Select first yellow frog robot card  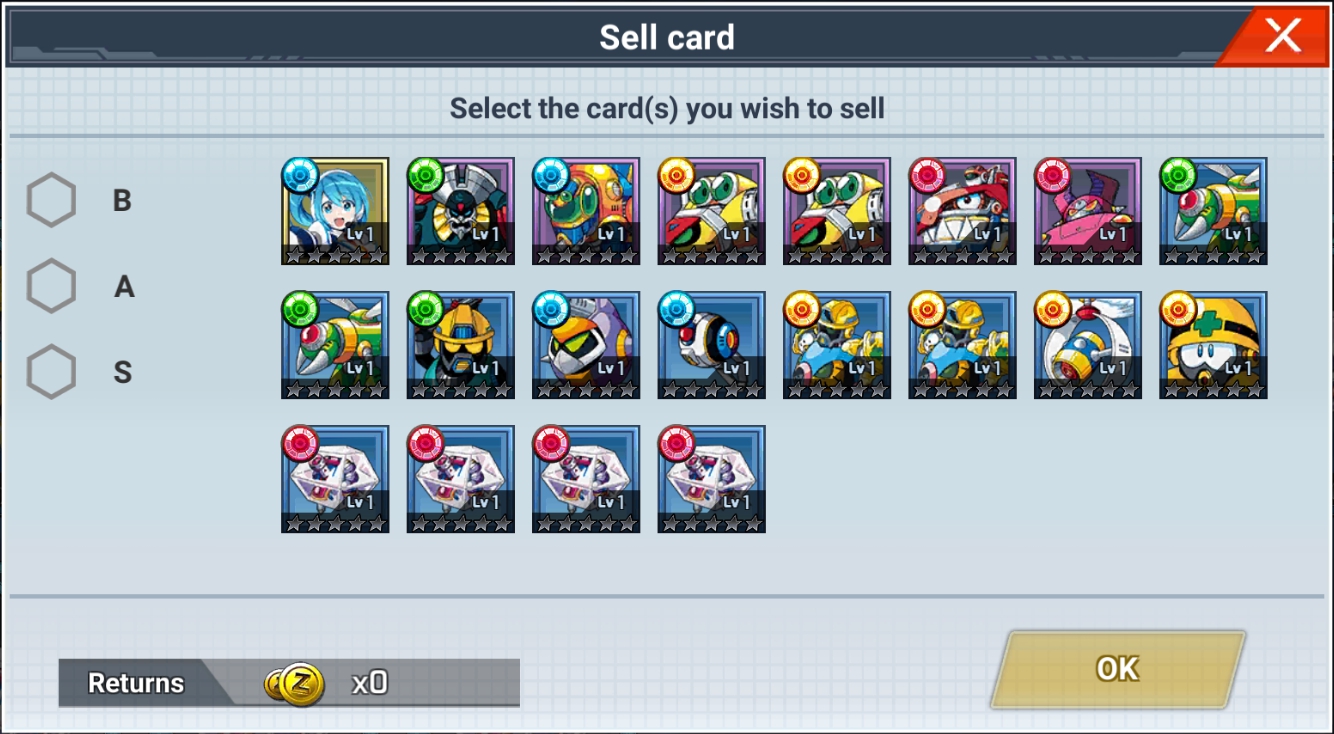(x=712, y=211)
